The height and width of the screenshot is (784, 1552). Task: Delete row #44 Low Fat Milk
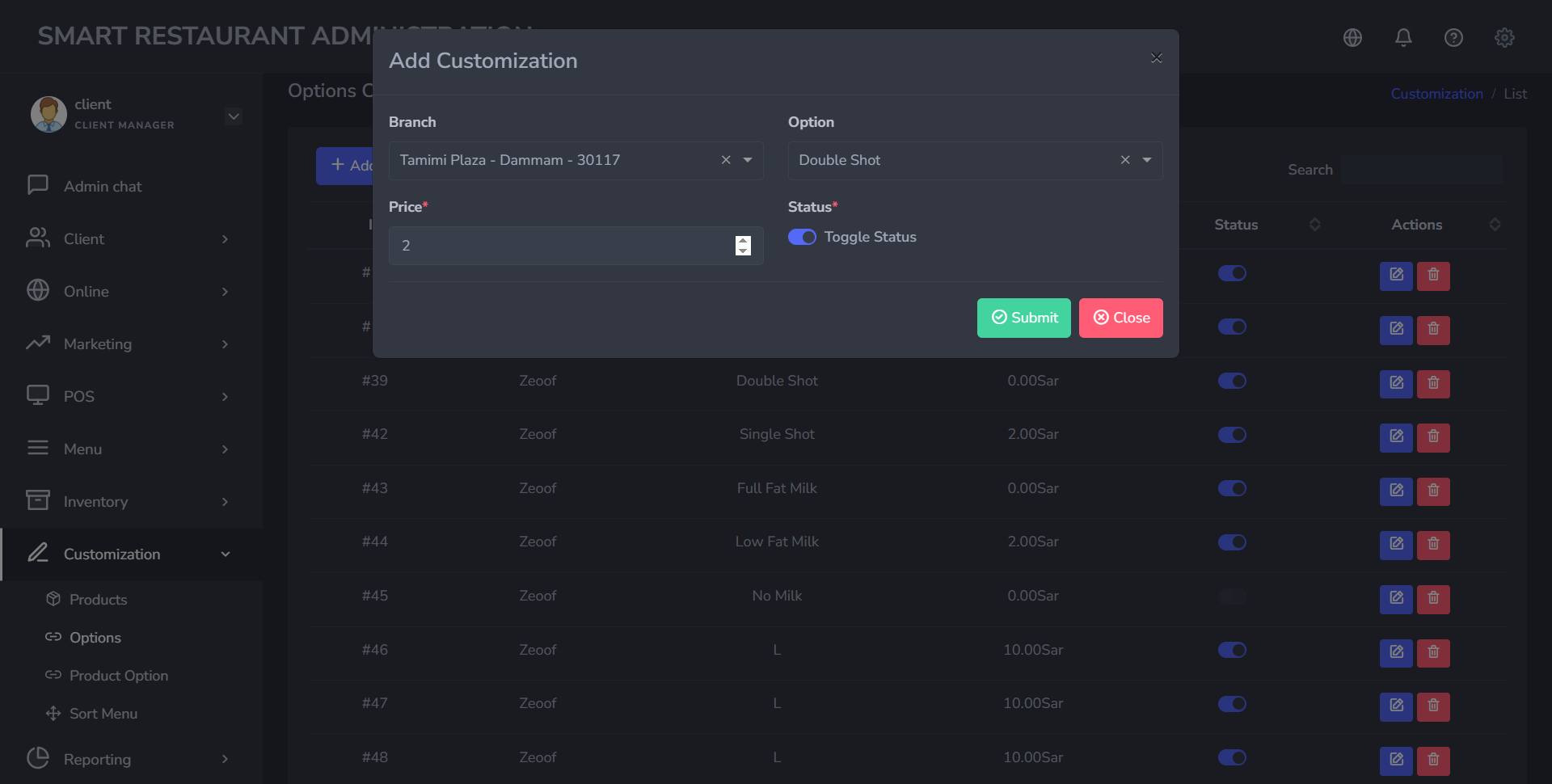click(x=1433, y=545)
